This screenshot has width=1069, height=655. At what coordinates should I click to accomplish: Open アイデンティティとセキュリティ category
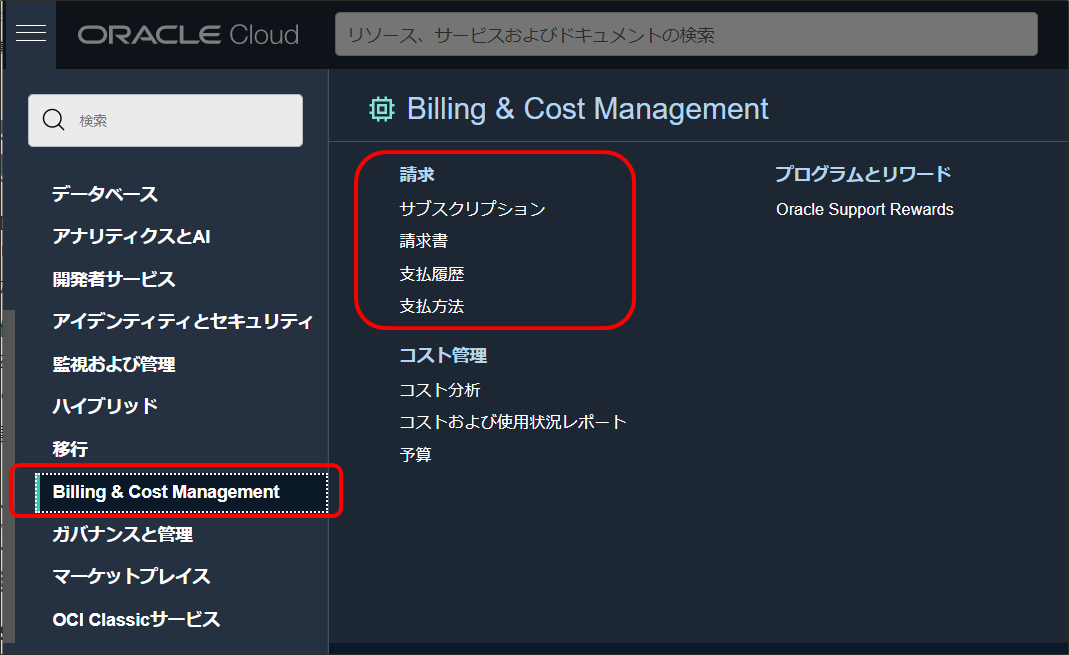[183, 321]
